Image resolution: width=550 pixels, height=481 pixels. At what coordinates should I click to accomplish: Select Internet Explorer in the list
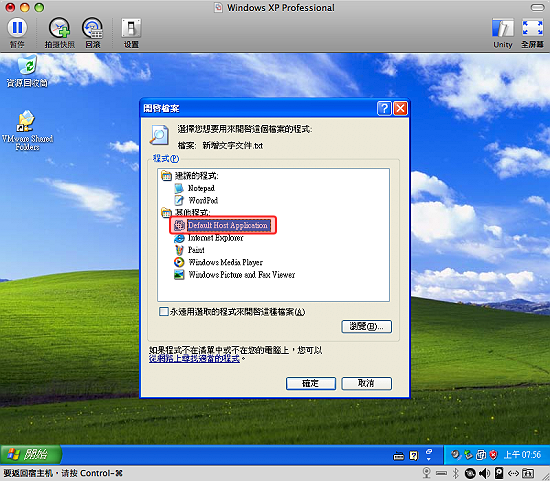[215, 238]
